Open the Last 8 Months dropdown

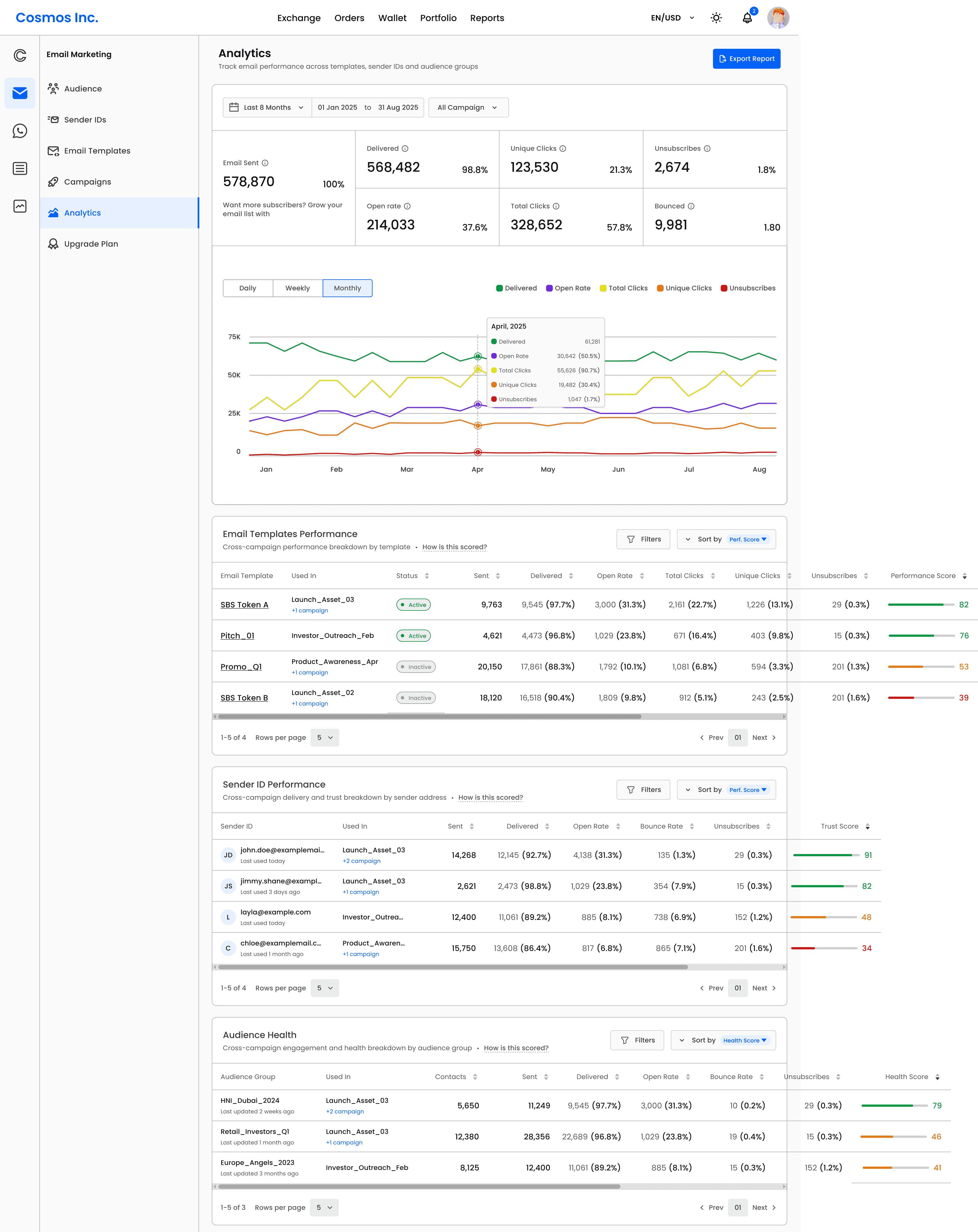267,108
